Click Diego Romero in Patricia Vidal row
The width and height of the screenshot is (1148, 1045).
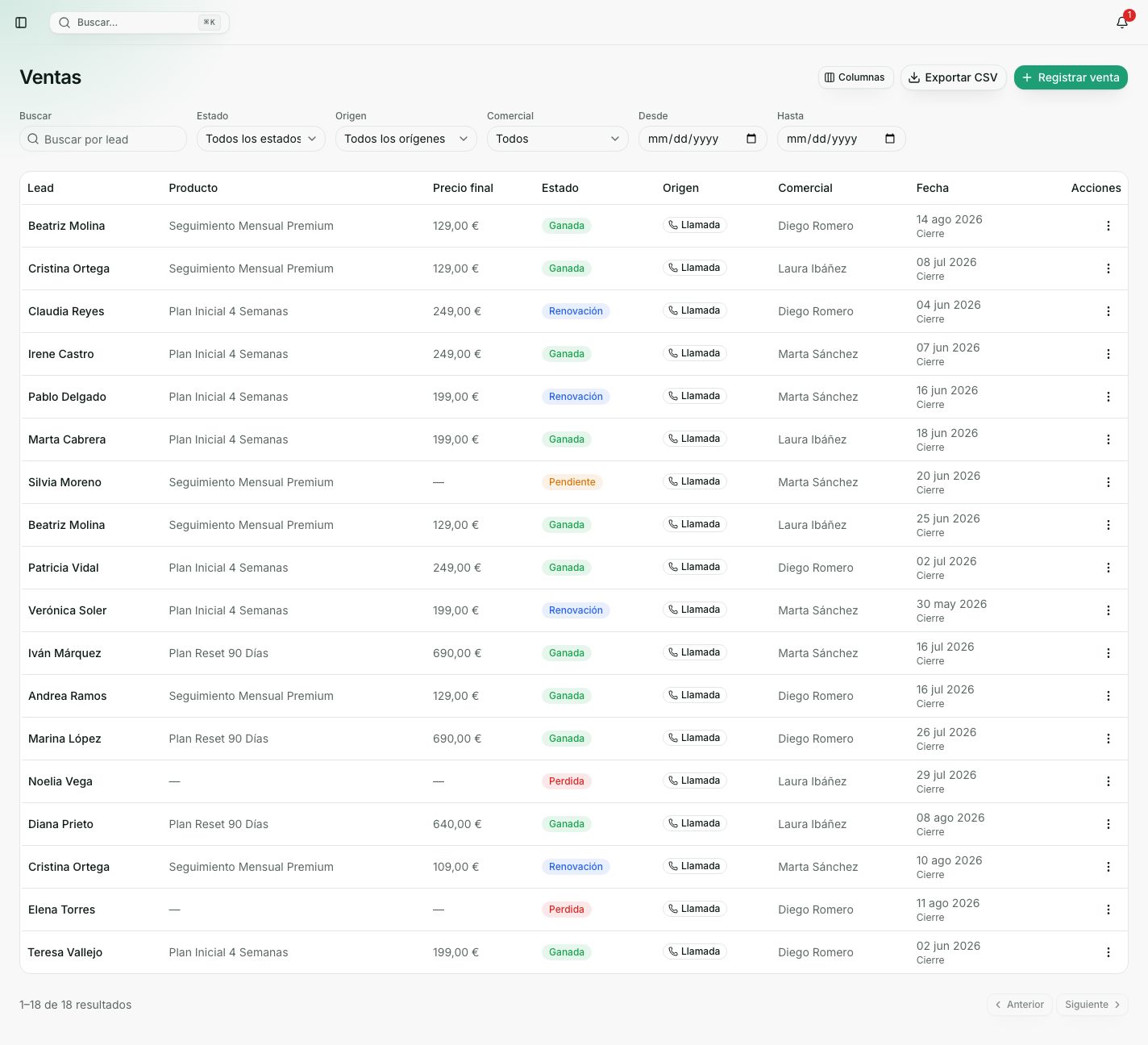pyautogui.click(x=816, y=568)
